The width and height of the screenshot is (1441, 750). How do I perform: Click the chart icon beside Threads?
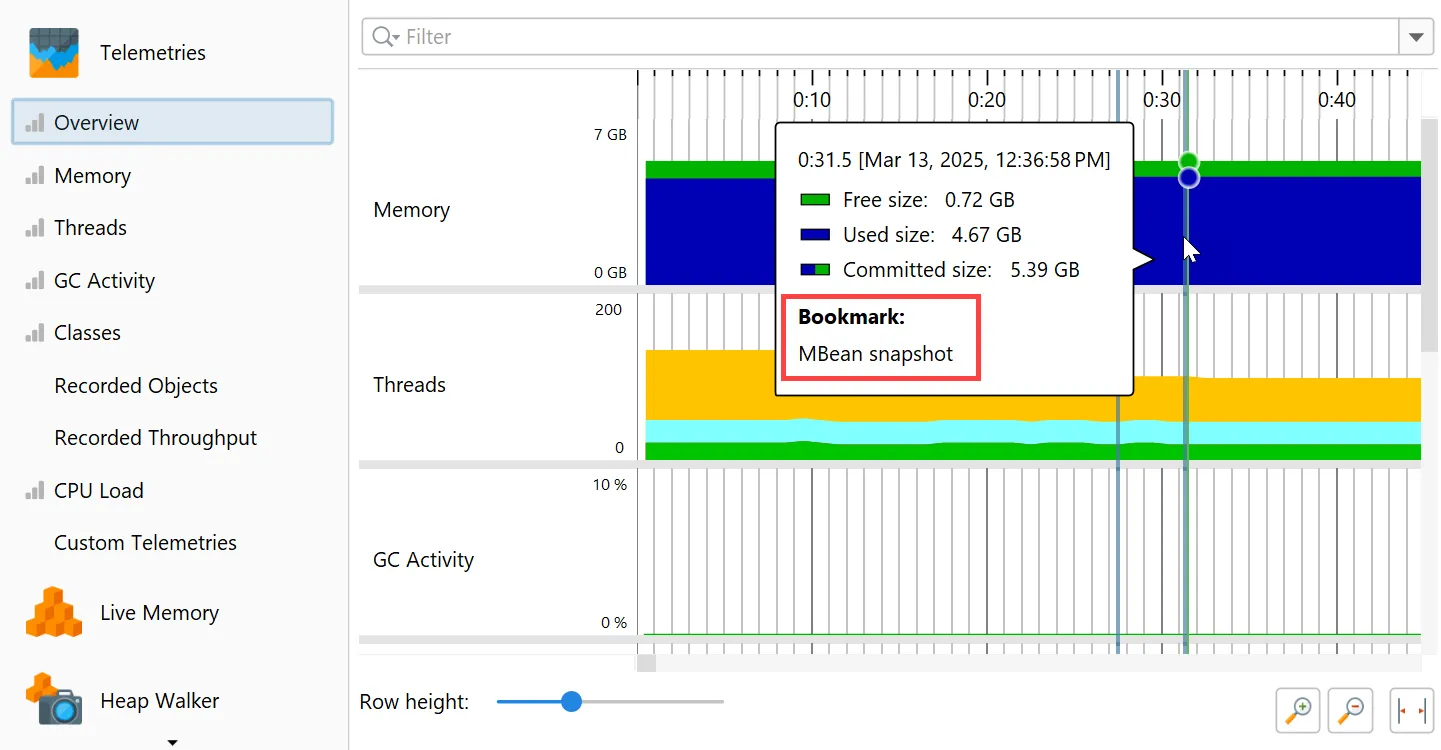click(35, 228)
